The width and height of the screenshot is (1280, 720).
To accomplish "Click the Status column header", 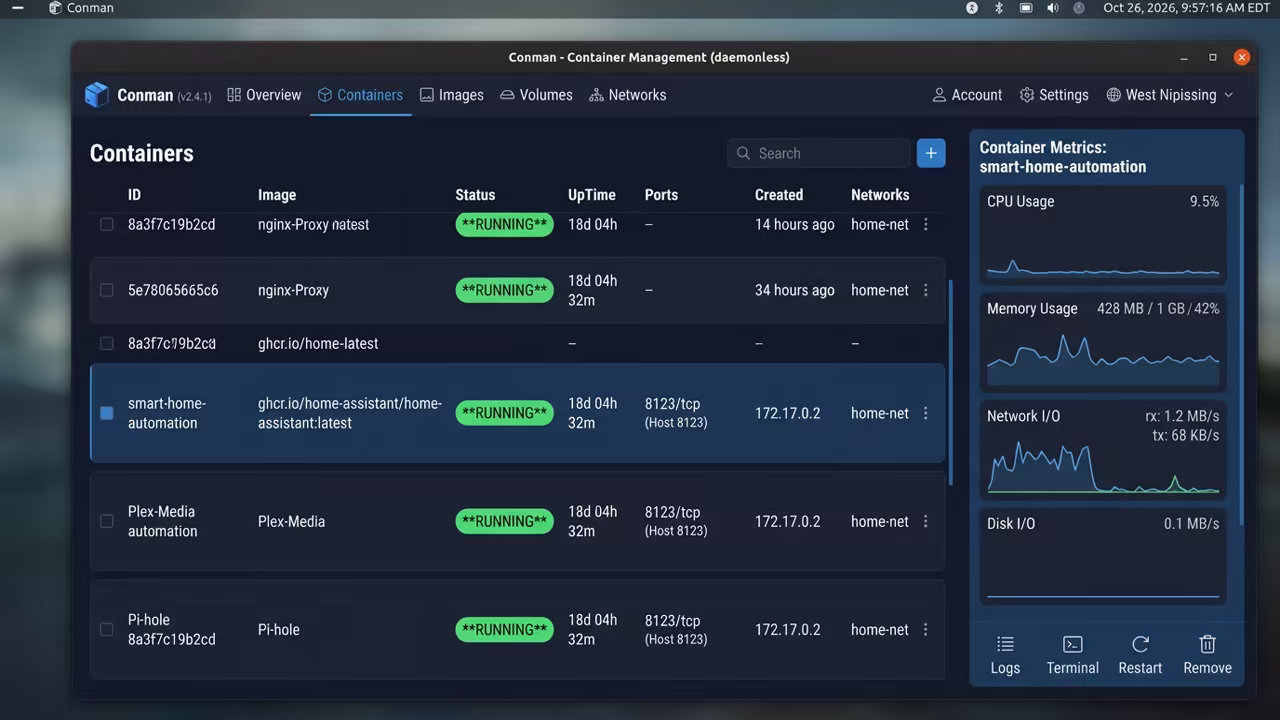I will [475, 195].
